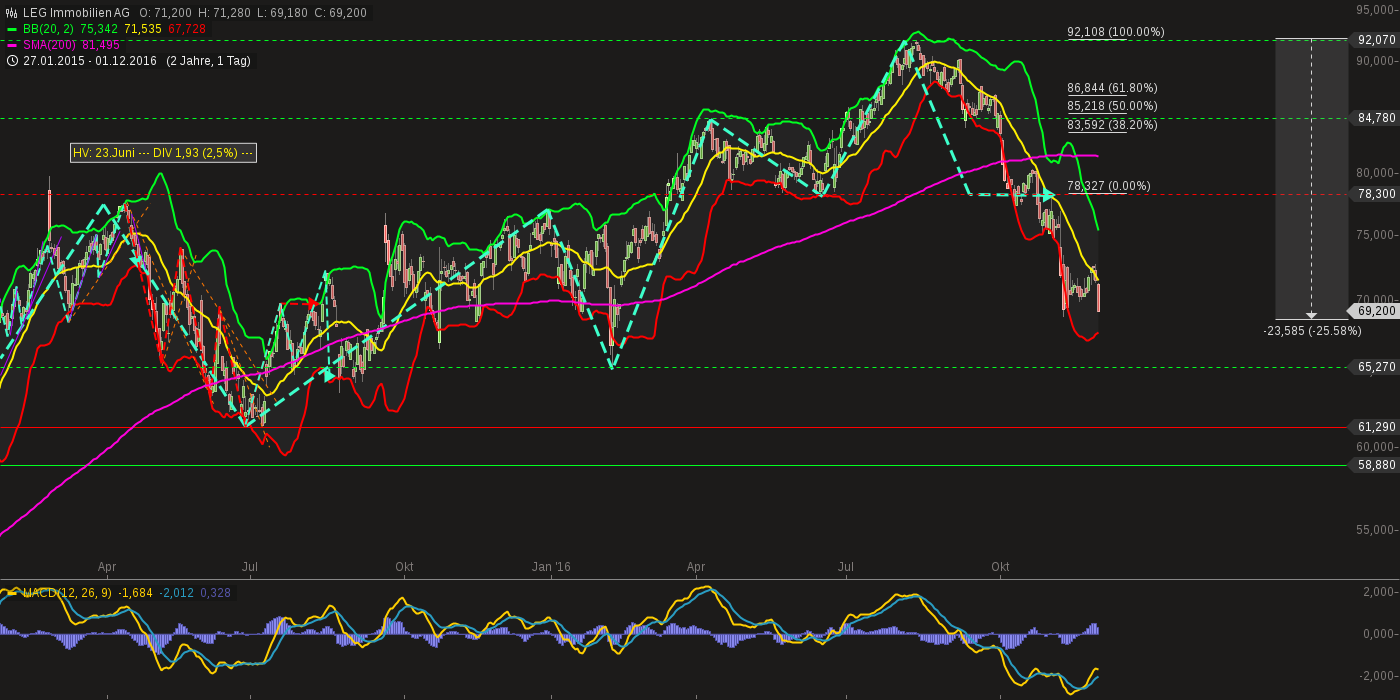Click the Jan '16 axis label

tap(550, 567)
